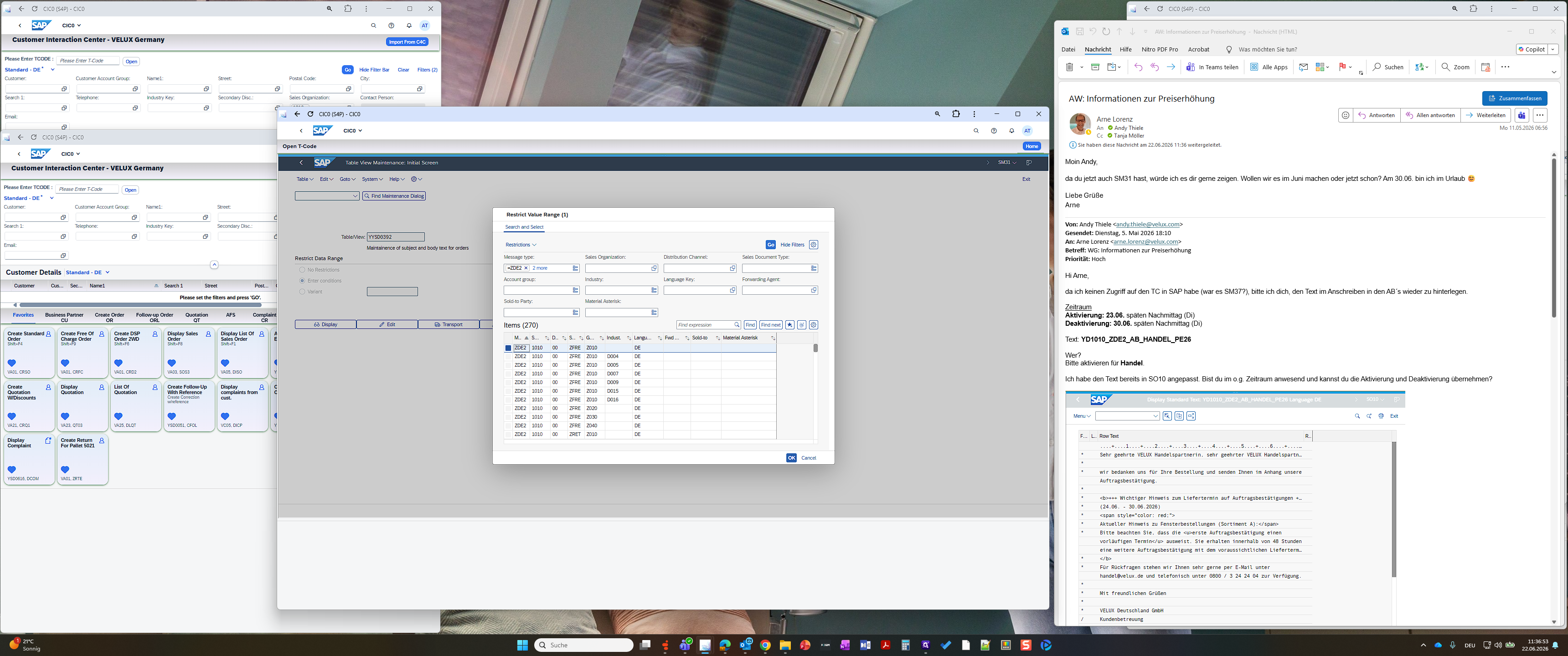Open Hilfe tab in Outlook
Screen dimensions: 1568x656
1125,49
